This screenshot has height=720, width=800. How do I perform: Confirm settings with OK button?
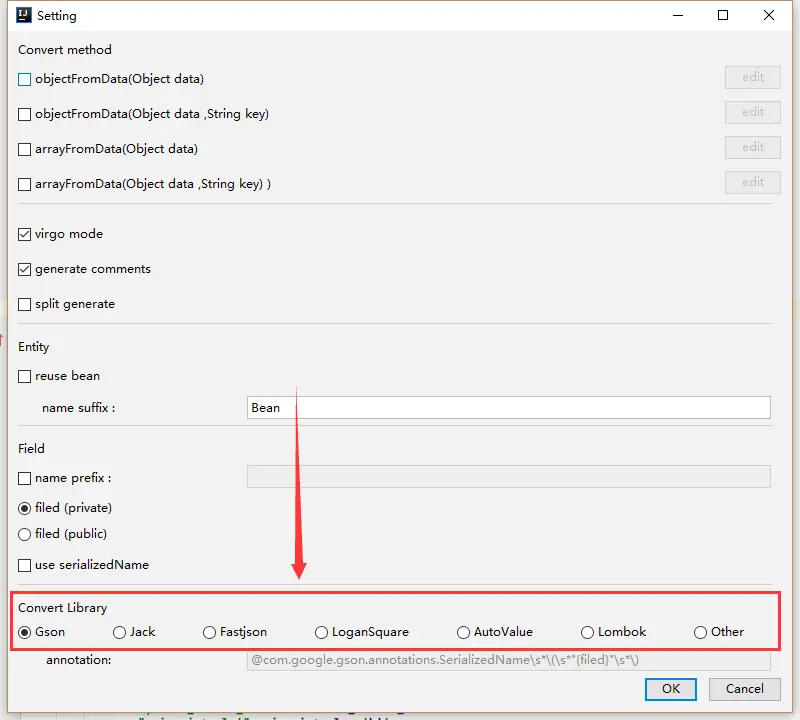click(670, 689)
